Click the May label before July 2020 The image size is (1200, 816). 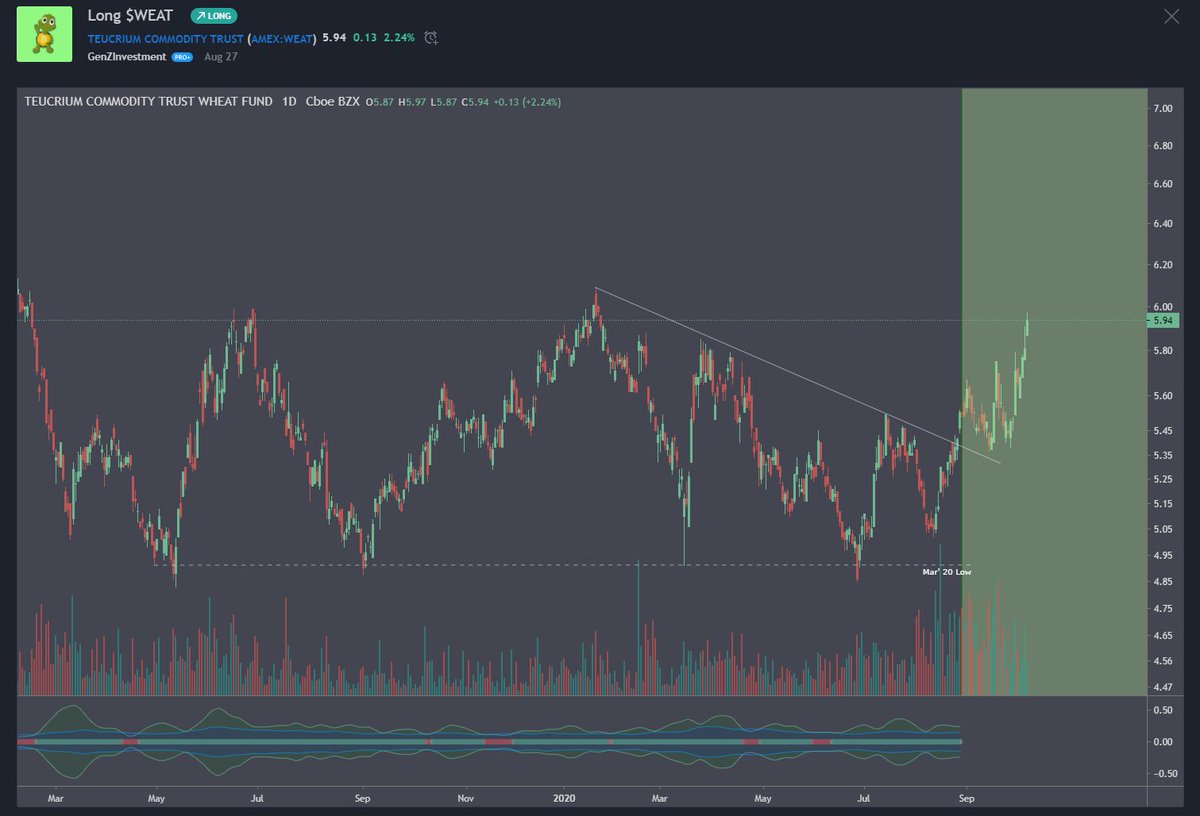[763, 799]
